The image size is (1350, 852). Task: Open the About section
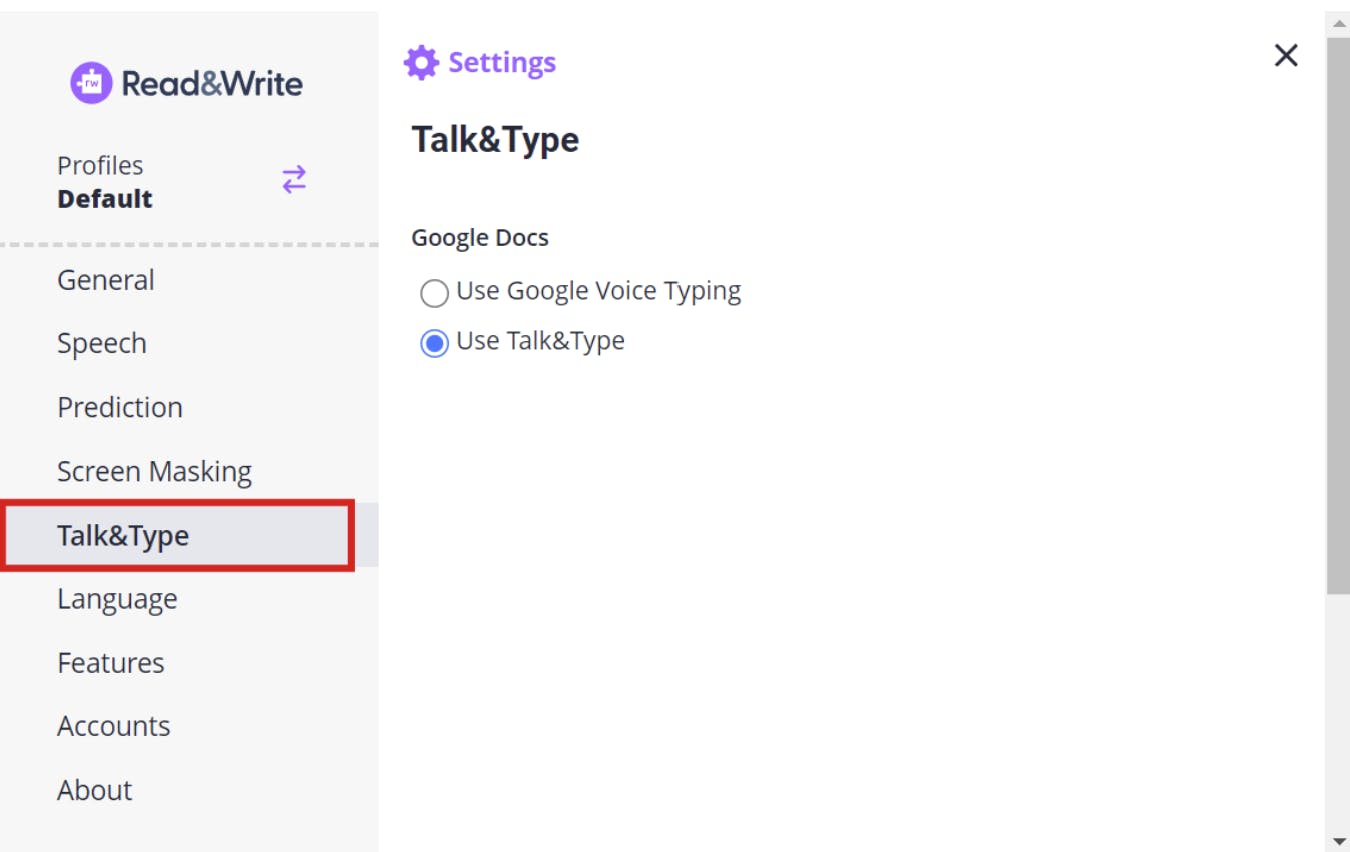click(95, 790)
